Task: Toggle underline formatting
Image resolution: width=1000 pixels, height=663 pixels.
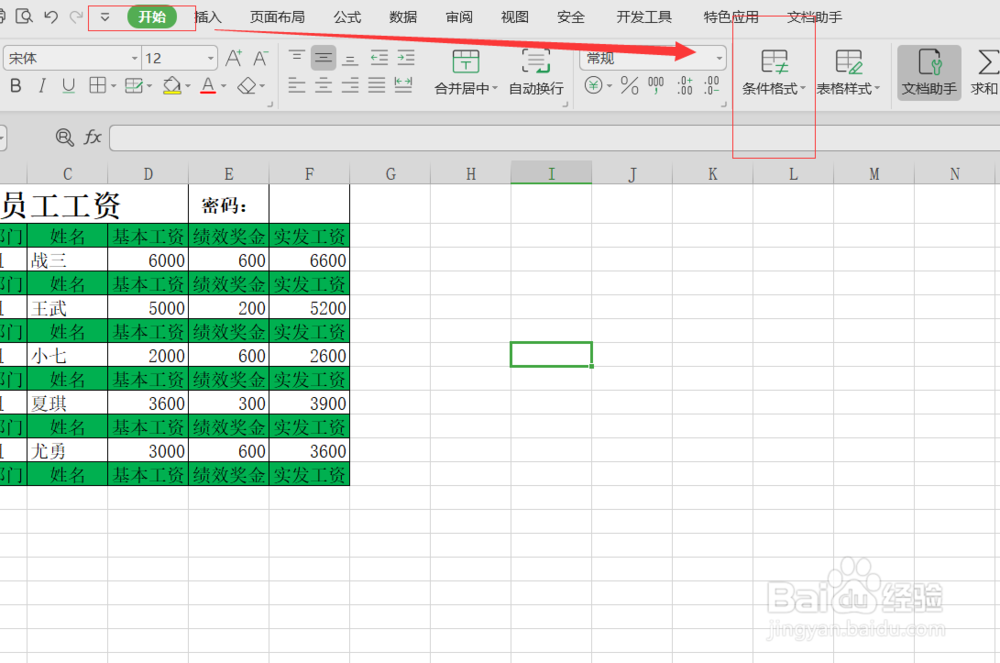Action: coord(68,85)
